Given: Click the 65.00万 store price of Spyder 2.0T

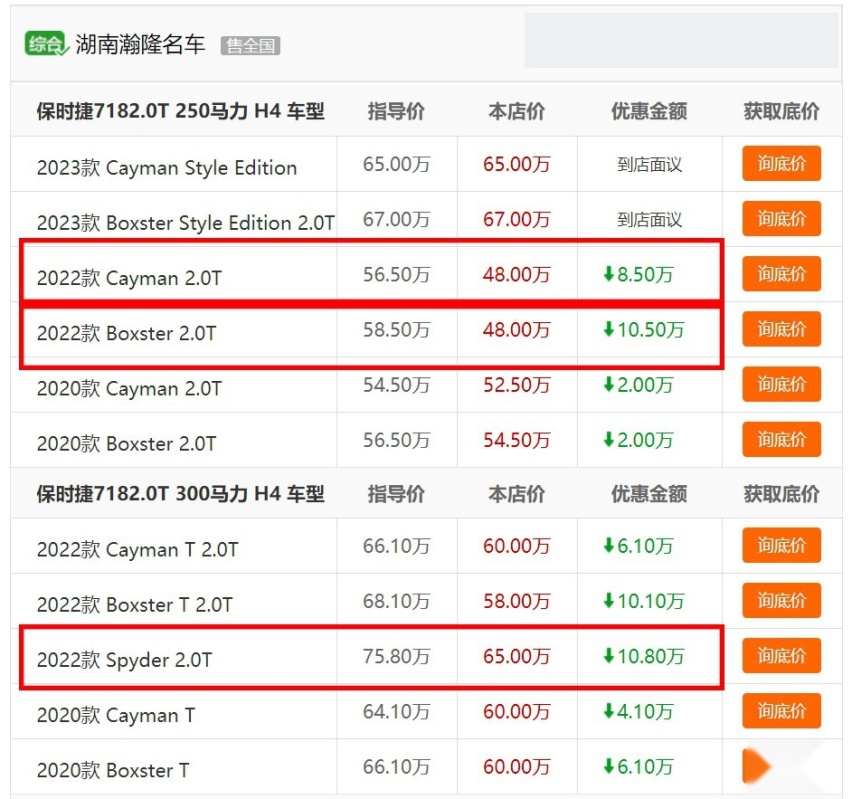Looking at the screenshot, I should pyautogui.click(x=517, y=657).
